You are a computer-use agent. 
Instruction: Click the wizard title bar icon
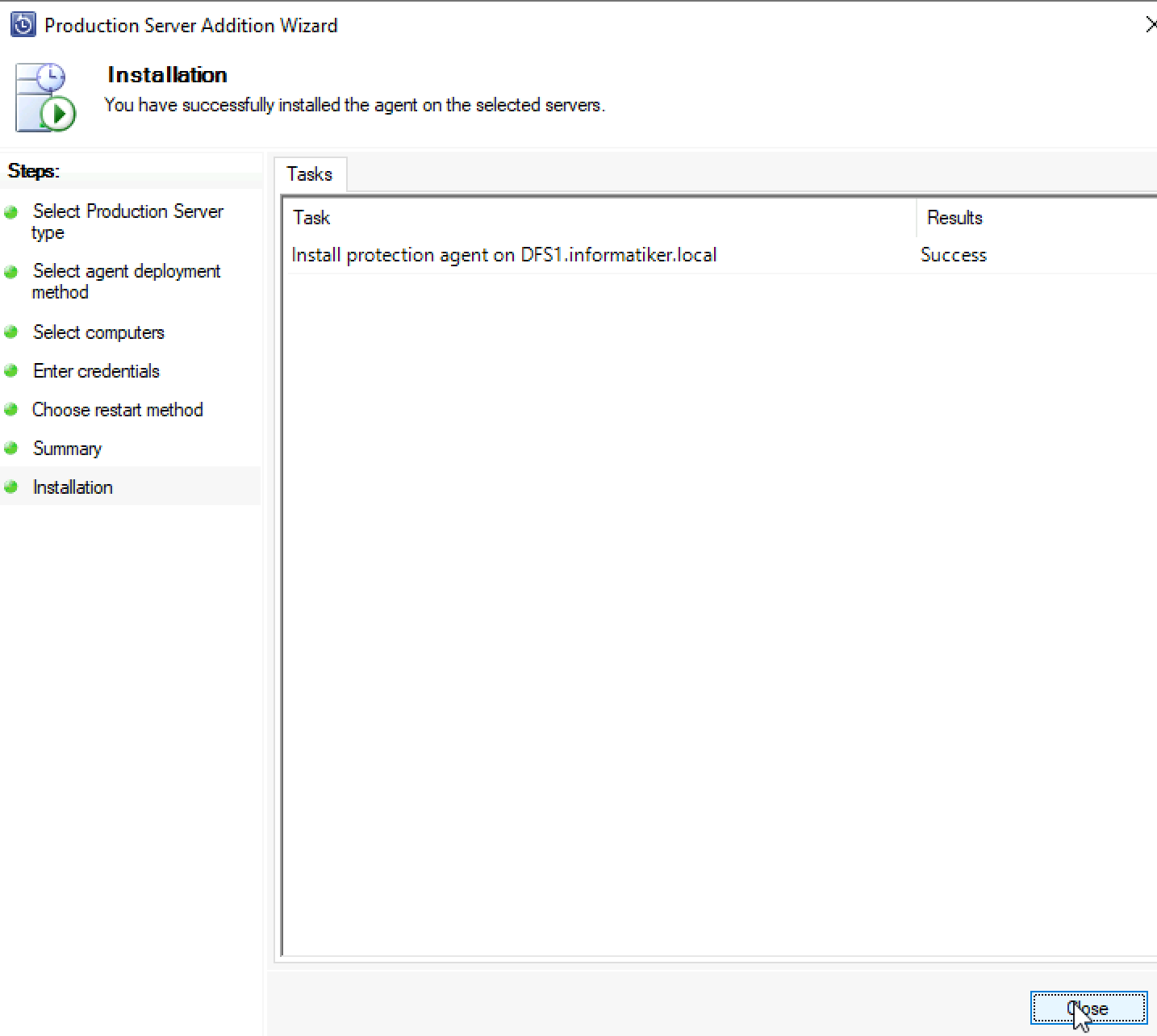pyautogui.click(x=23, y=25)
